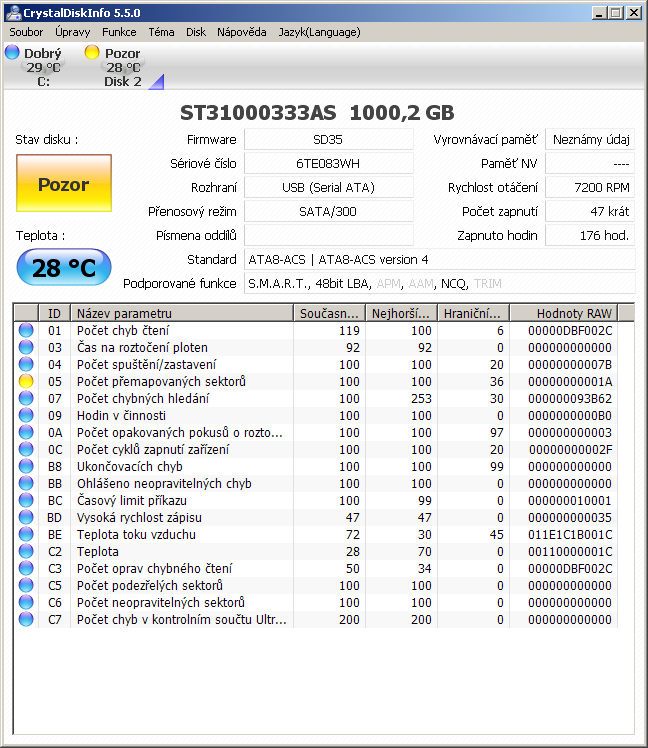The height and width of the screenshot is (748, 648).
Task: Click the supported features field
Action: [439, 283]
